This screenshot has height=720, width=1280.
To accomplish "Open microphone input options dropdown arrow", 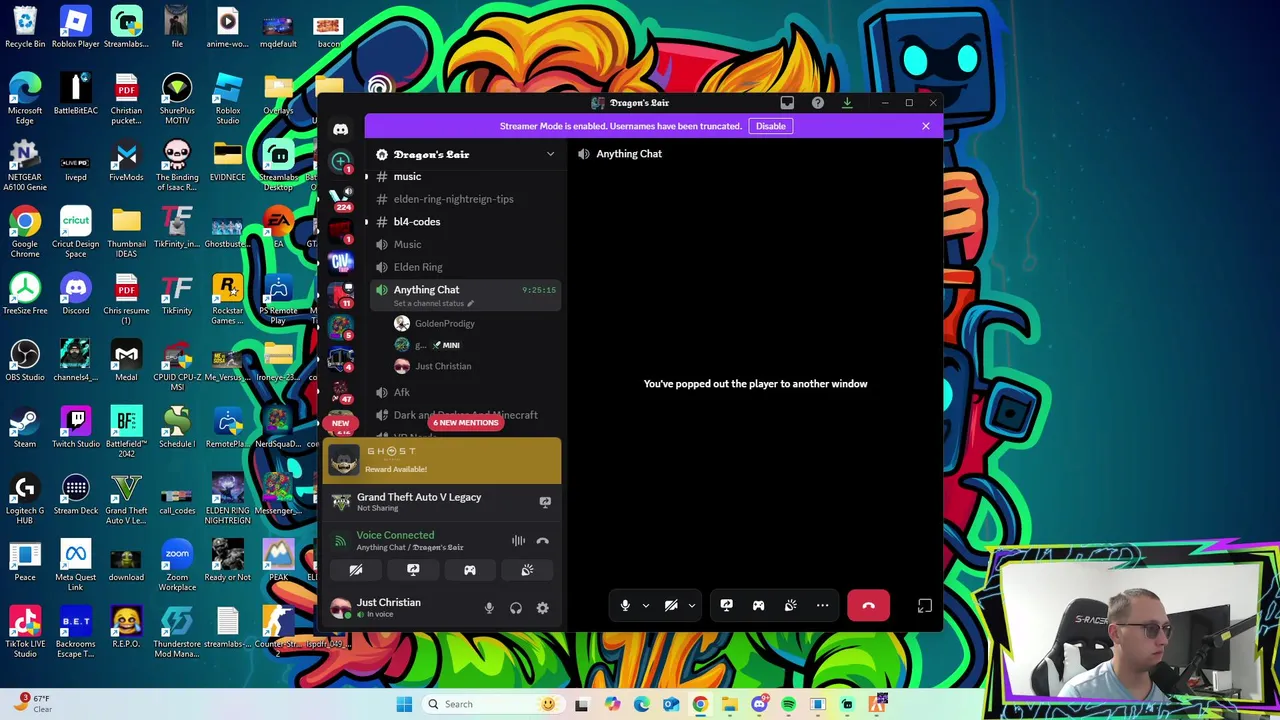I will click(645, 606).
